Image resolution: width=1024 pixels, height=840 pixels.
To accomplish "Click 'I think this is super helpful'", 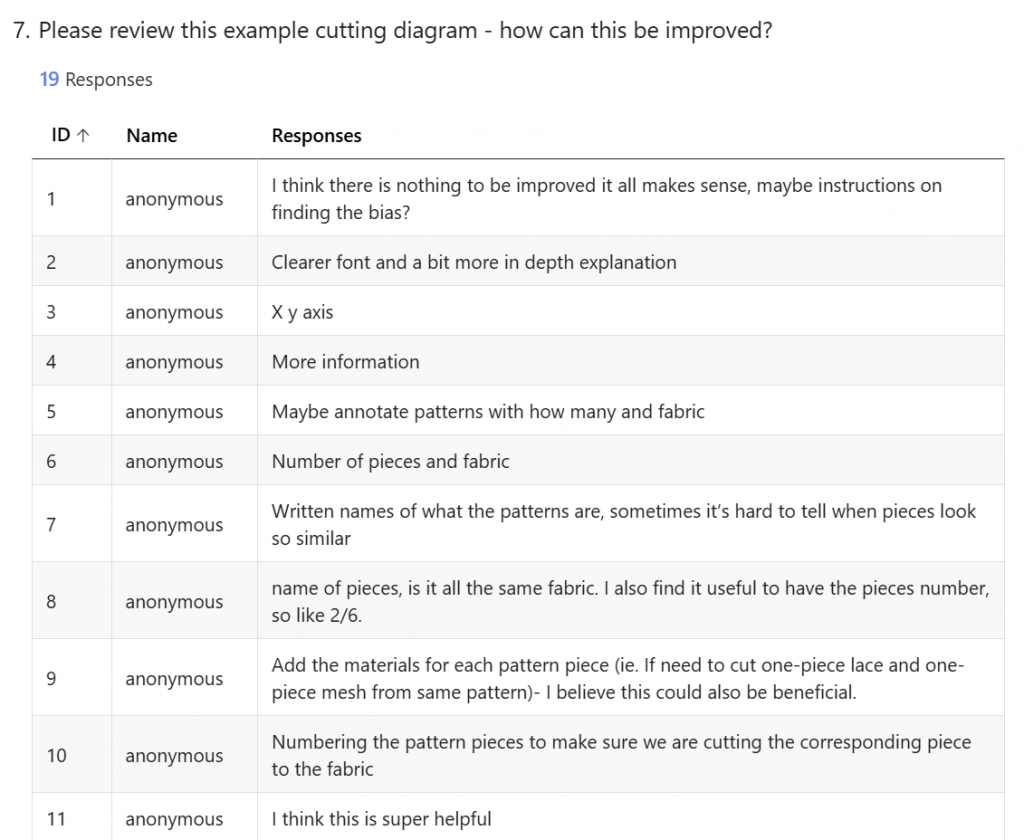I will click(381, 819).
